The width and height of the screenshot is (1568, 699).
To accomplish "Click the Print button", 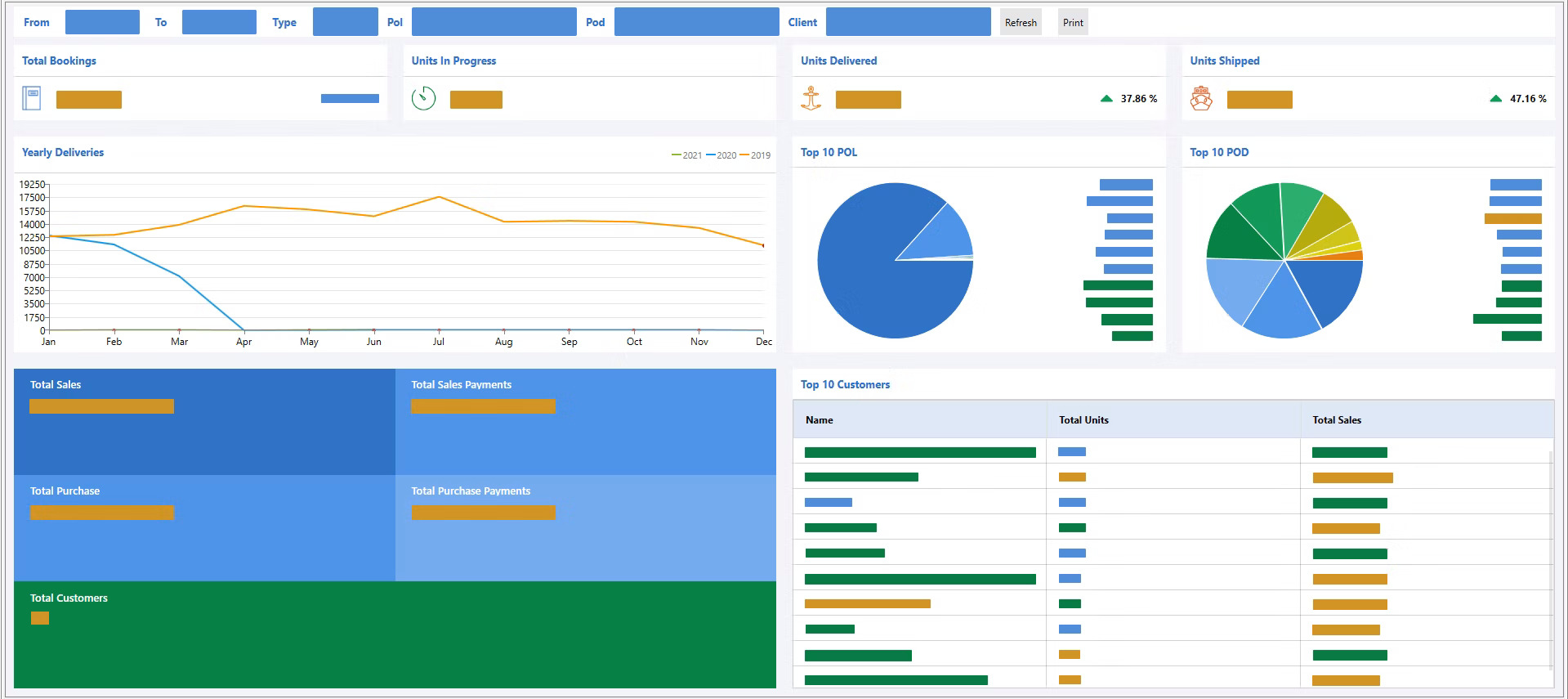I will pos(1073,22).
